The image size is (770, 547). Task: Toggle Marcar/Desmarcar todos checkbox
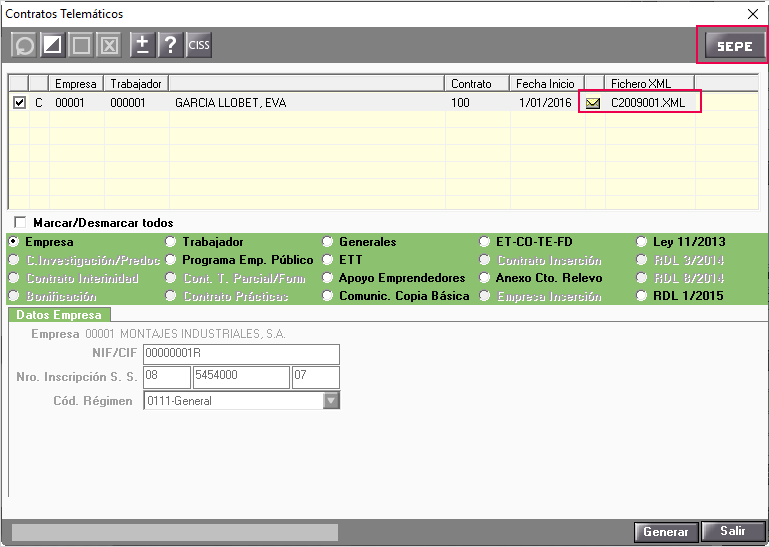click(x=20, y=222)
